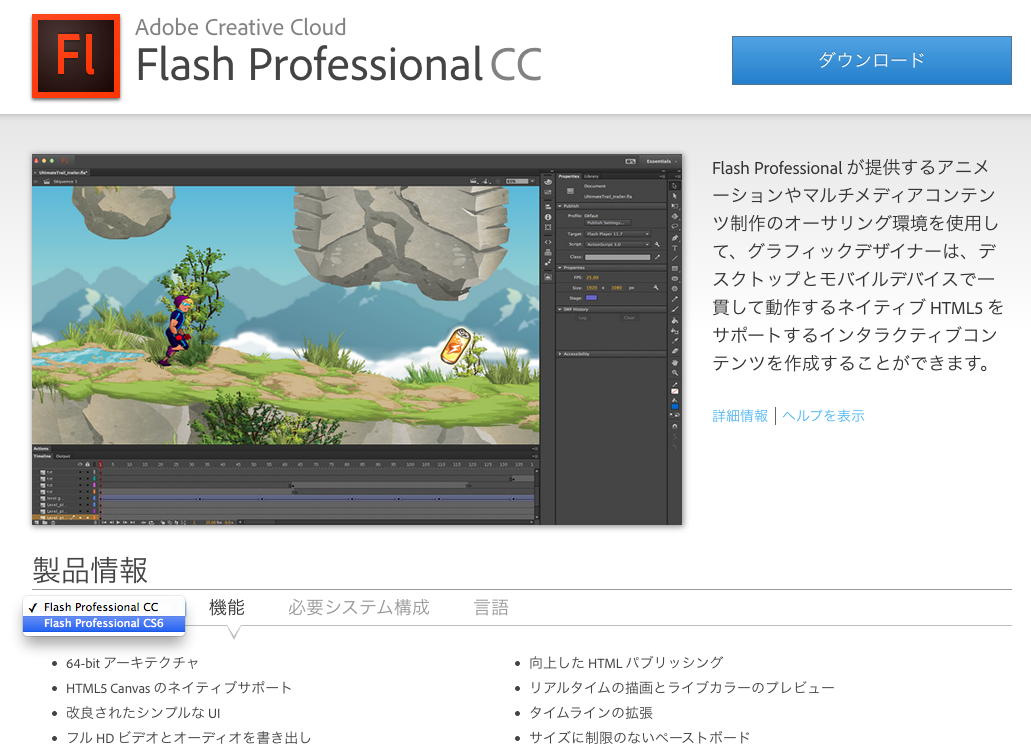
Task: Open the code snippets <> icon in side dock
Action: tap(548, 242)
